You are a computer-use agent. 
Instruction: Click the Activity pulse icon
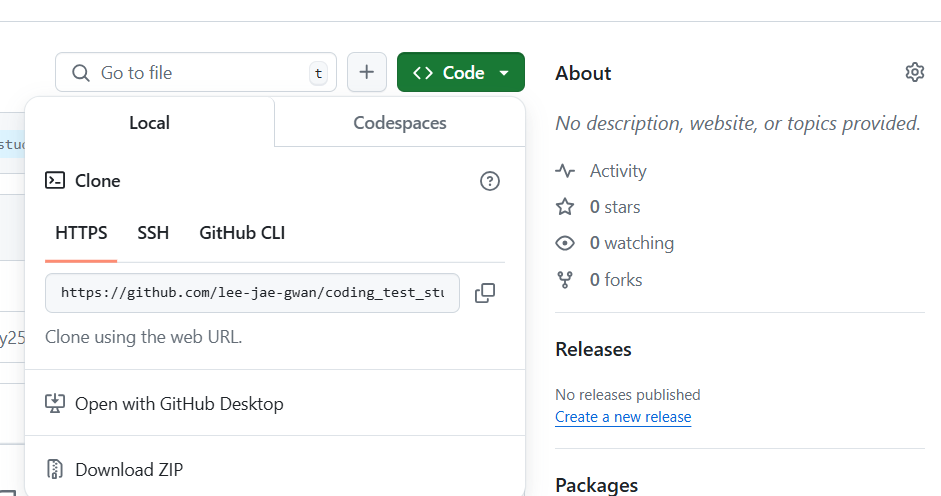pyautogui.click(x=565, y=171)
